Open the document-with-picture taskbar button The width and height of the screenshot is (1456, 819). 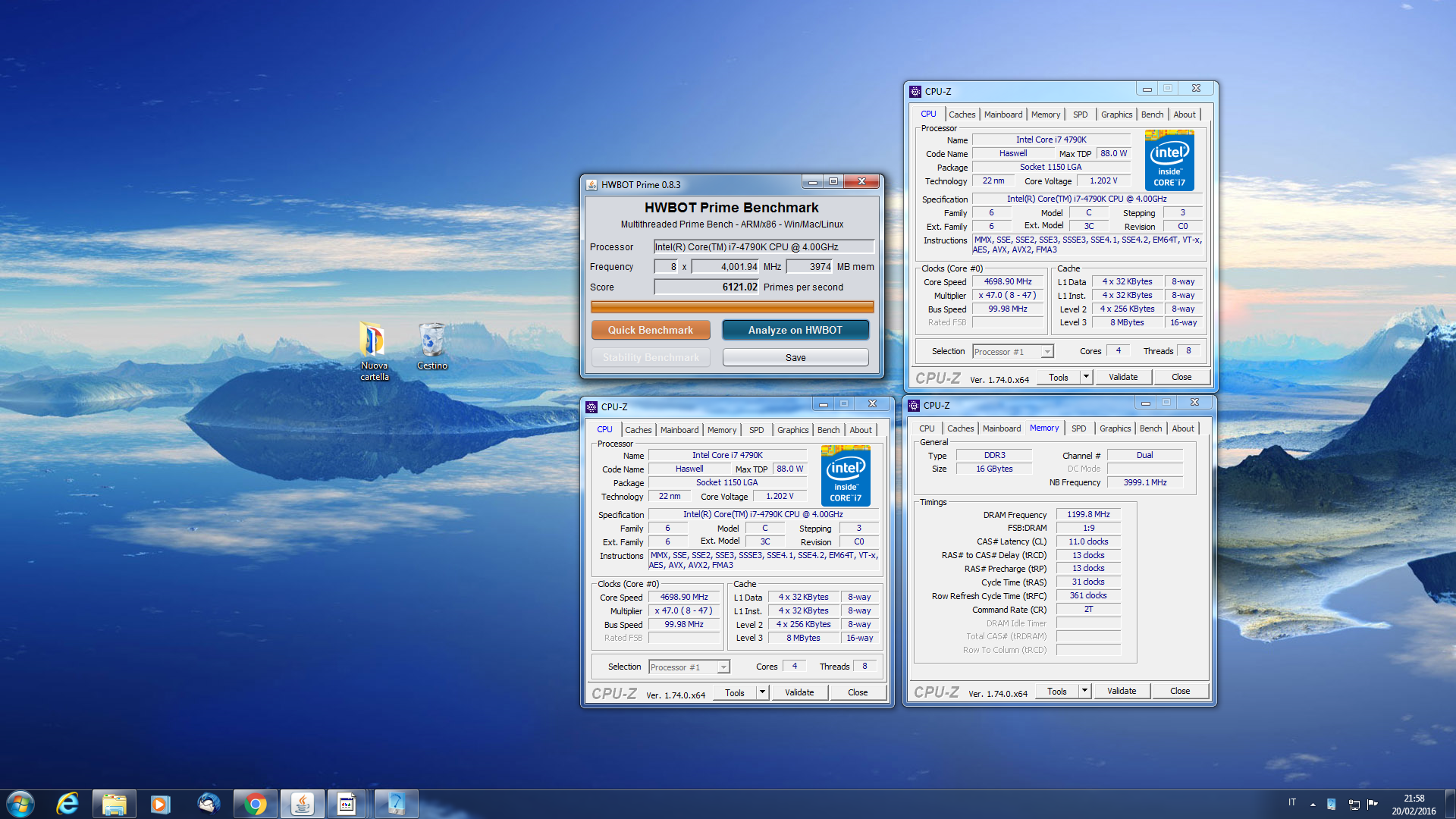[347, 804]
